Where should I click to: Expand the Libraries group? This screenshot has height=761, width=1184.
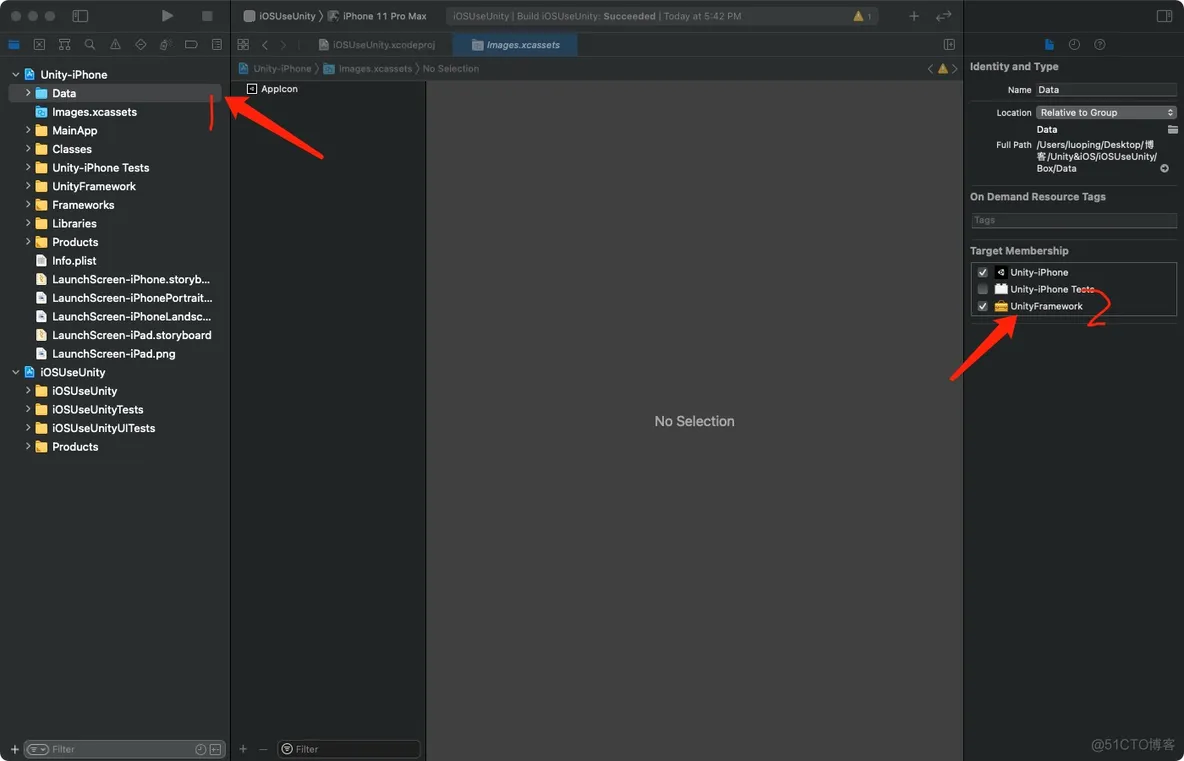pyautogui.click(x=28, y=223)
